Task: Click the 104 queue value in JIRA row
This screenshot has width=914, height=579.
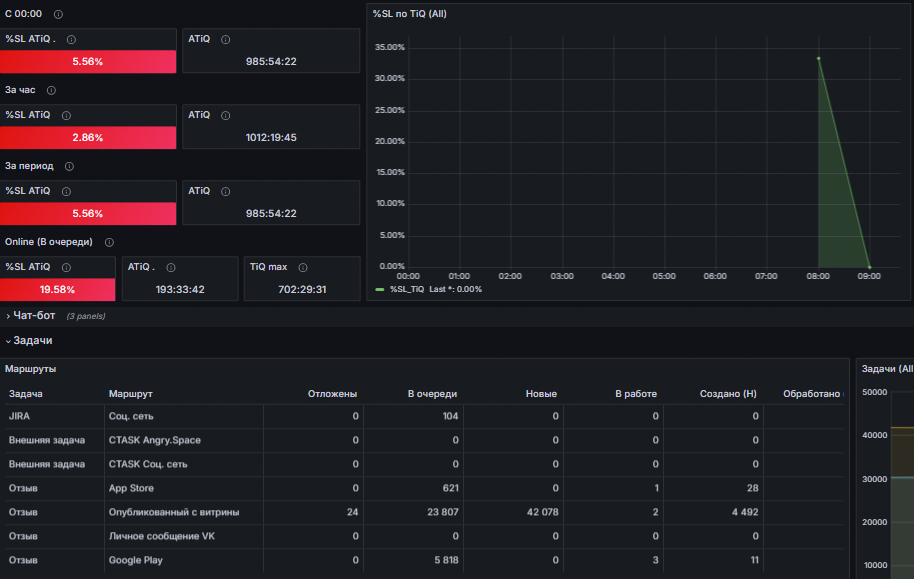Action: pyautogui.click(x=450, y=416)
